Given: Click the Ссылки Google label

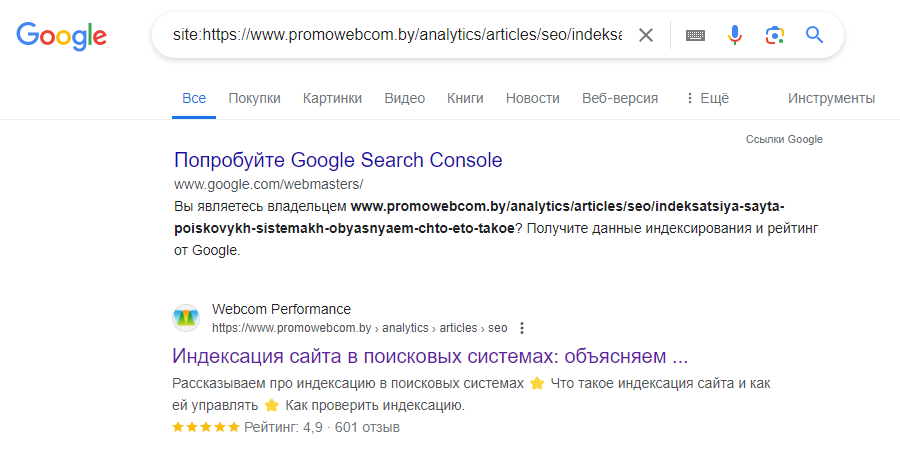Looking at the screenshot, I should pyautogui.click(x=784, y=139).
